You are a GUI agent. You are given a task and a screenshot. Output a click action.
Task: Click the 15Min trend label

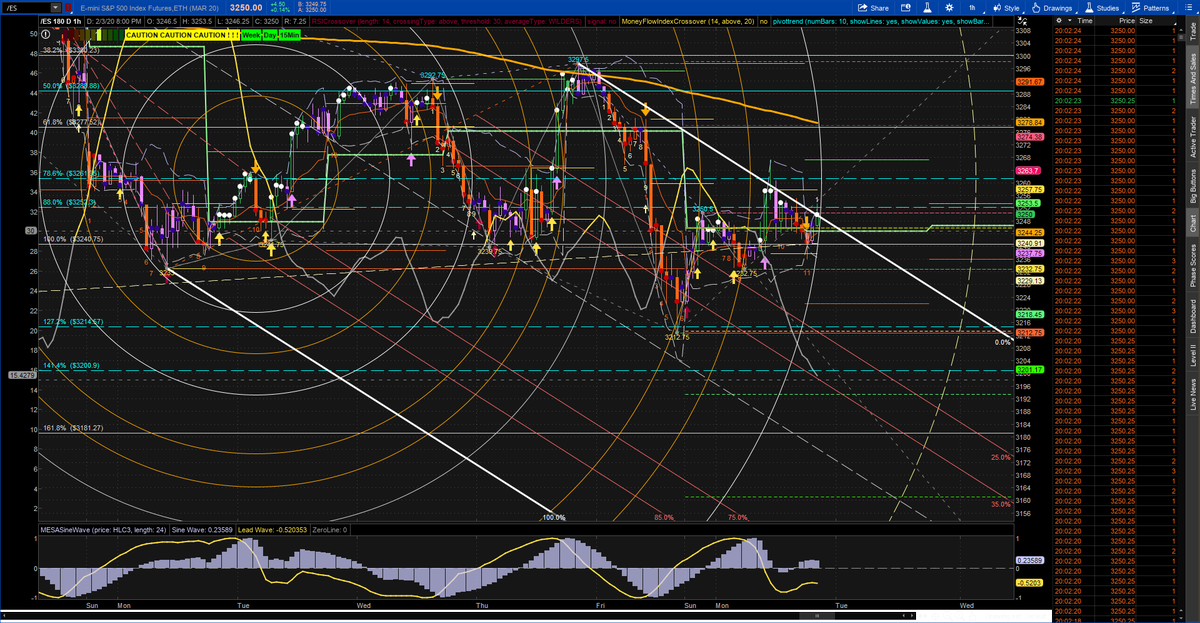point(292,34)
